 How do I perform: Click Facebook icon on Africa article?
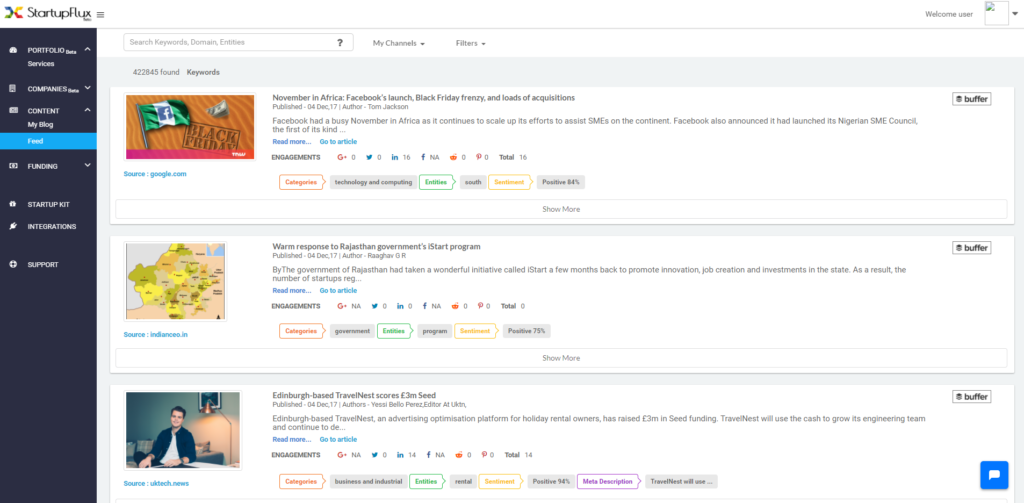423,157
